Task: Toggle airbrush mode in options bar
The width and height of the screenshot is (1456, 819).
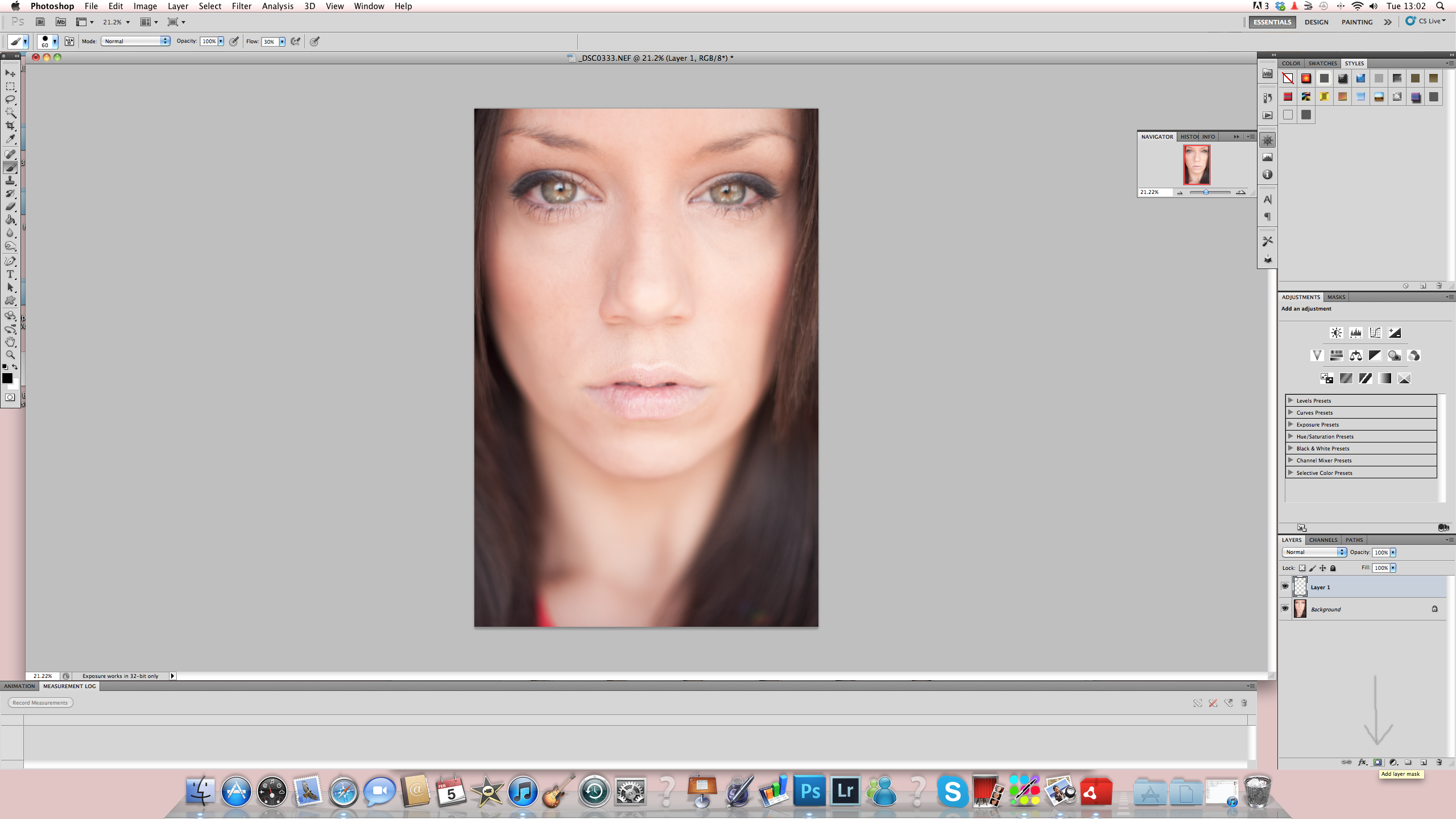Action: coord(295,41)
